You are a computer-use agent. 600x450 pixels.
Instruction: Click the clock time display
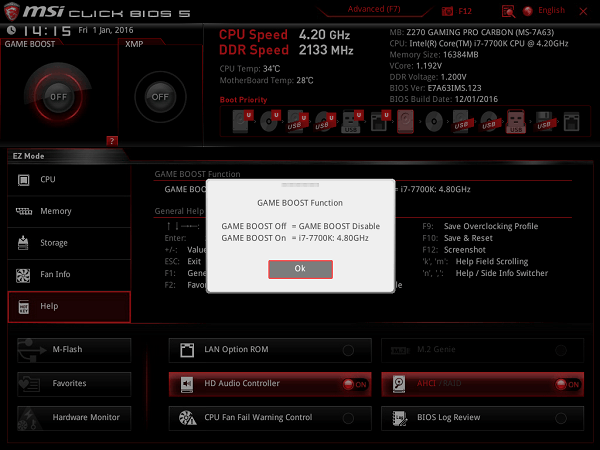pos(47,31)
